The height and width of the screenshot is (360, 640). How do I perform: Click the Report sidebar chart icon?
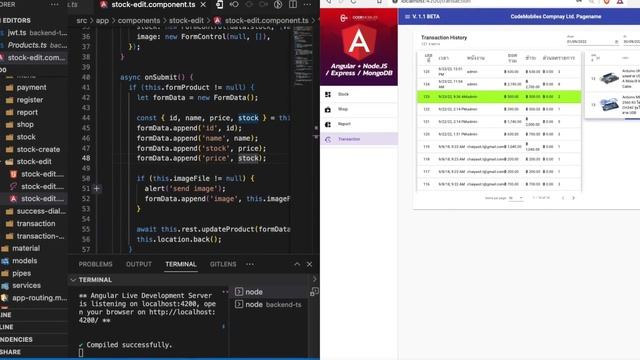point(328,124)
